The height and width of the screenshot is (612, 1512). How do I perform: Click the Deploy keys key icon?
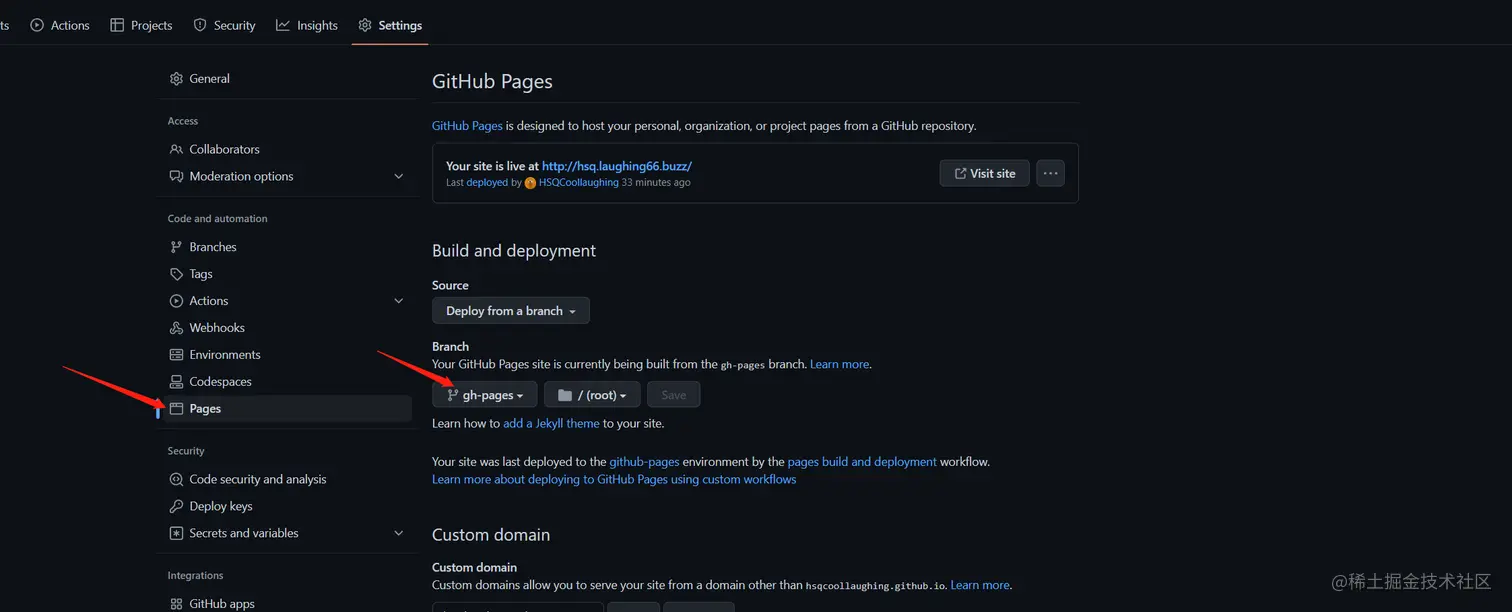(x=176, y=506)
